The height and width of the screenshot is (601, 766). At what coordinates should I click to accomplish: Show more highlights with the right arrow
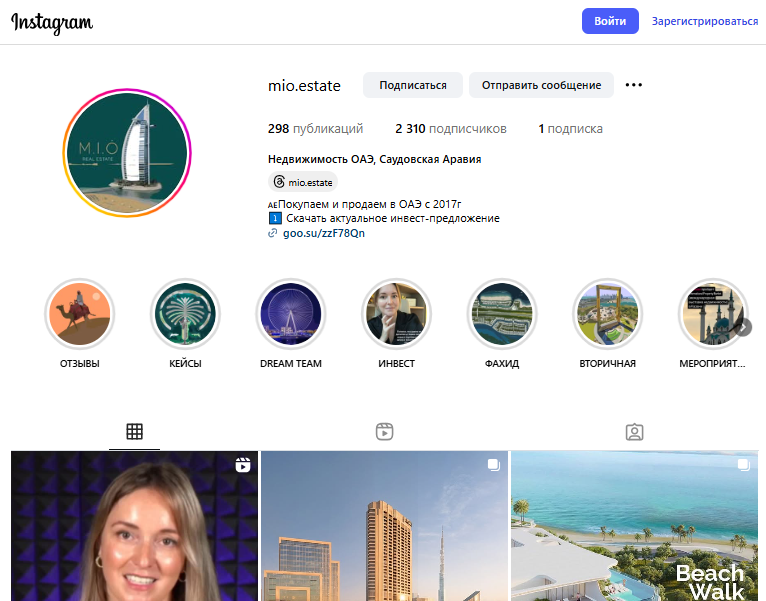coord(743,327)
